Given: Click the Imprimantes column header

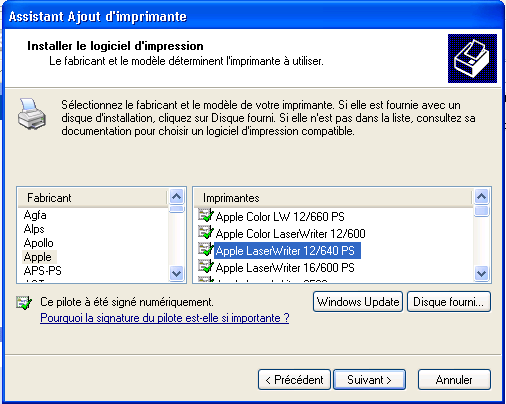Looking at the screenshot, I should point(333,198).
